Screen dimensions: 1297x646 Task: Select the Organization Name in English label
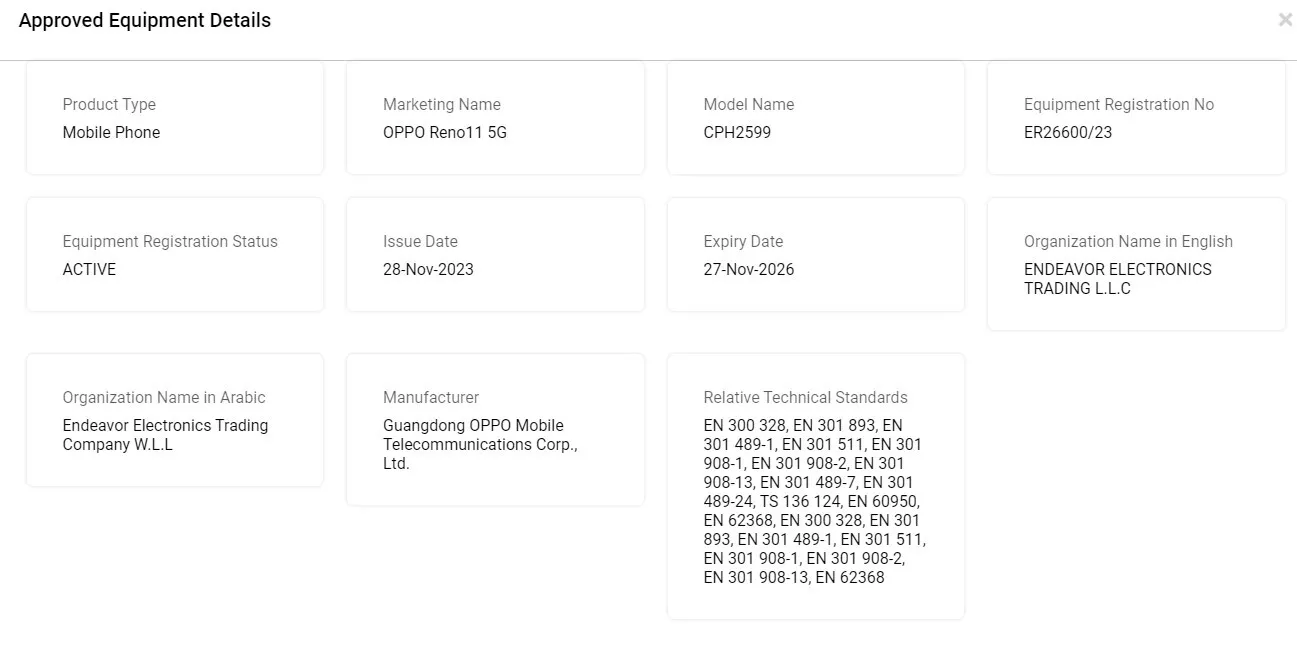1128,241
